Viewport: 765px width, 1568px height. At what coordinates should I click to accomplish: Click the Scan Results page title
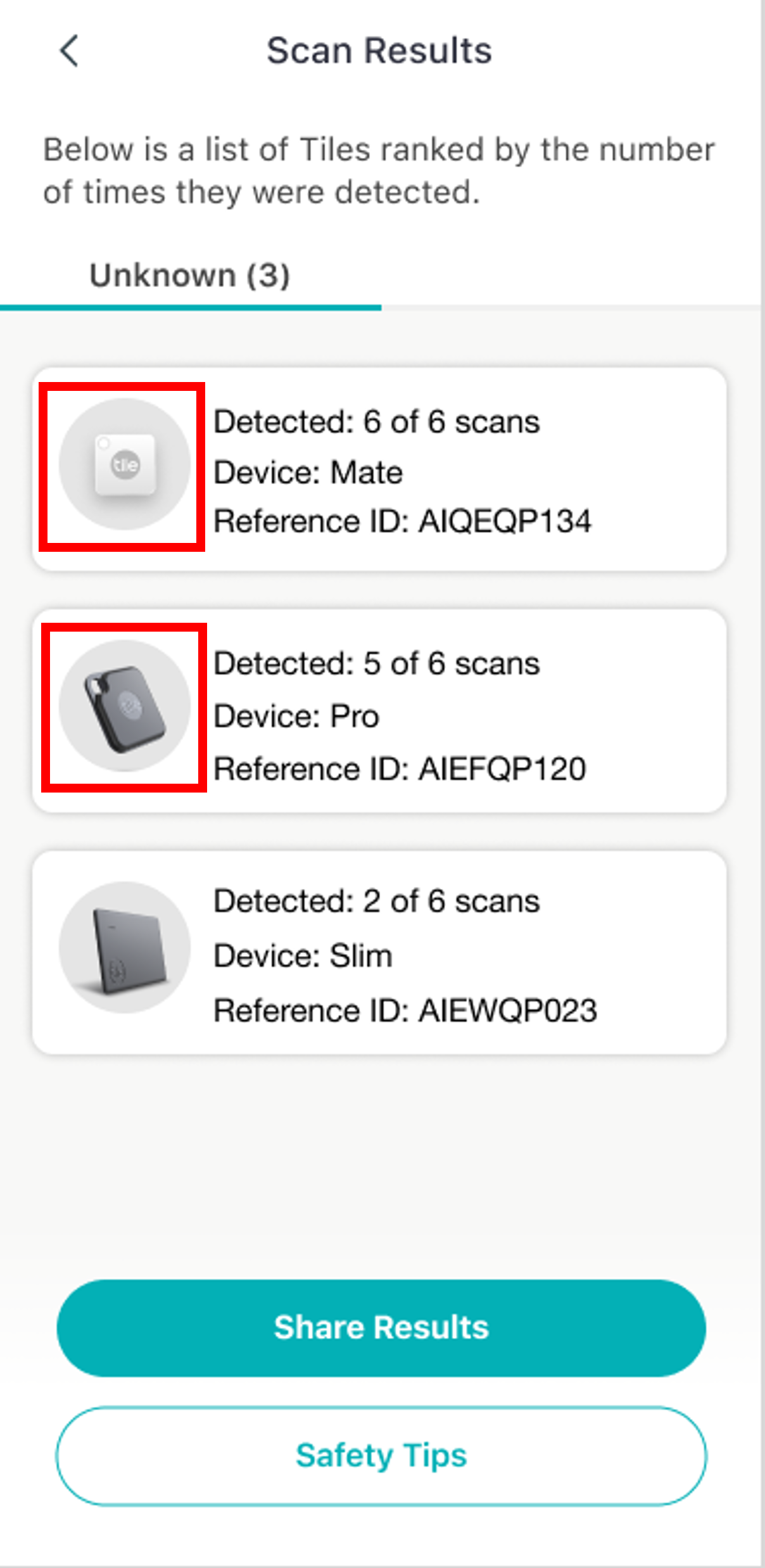379,51
